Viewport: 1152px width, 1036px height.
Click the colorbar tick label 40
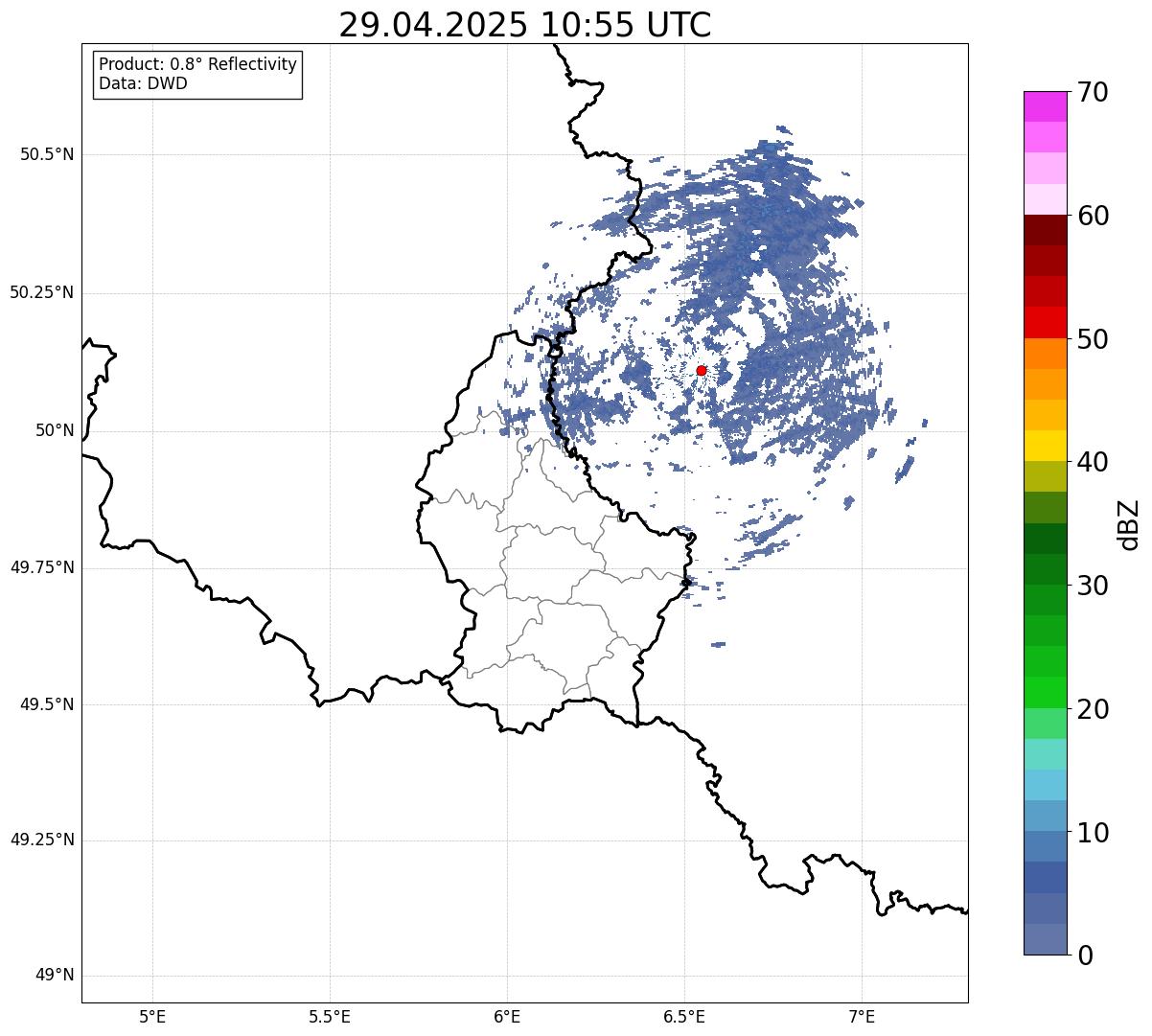[x=1094, y=462]
